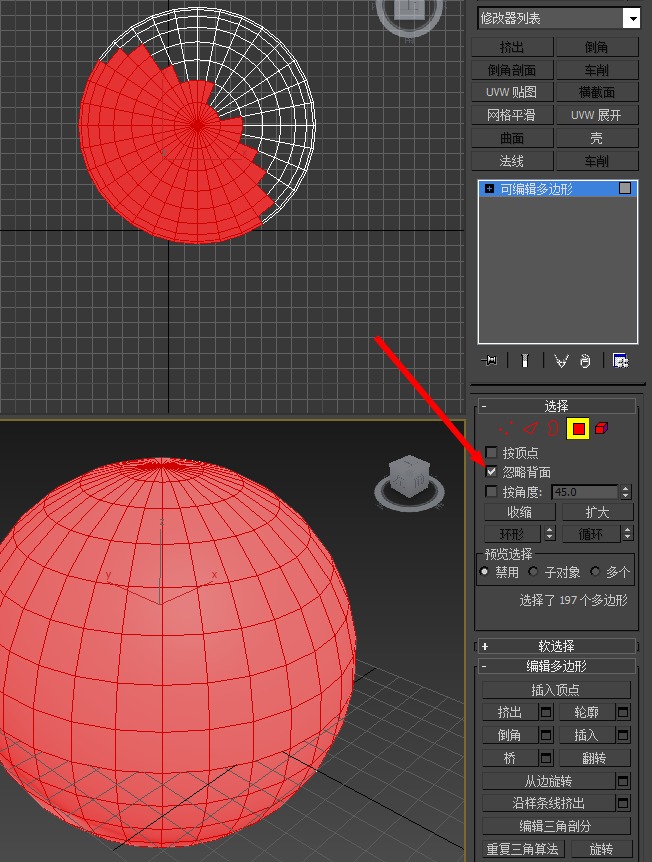The height and width of the screenshot is (862, 652).
Task: Click 编辑三角剖分 button
Action: (x=556, y=826)
